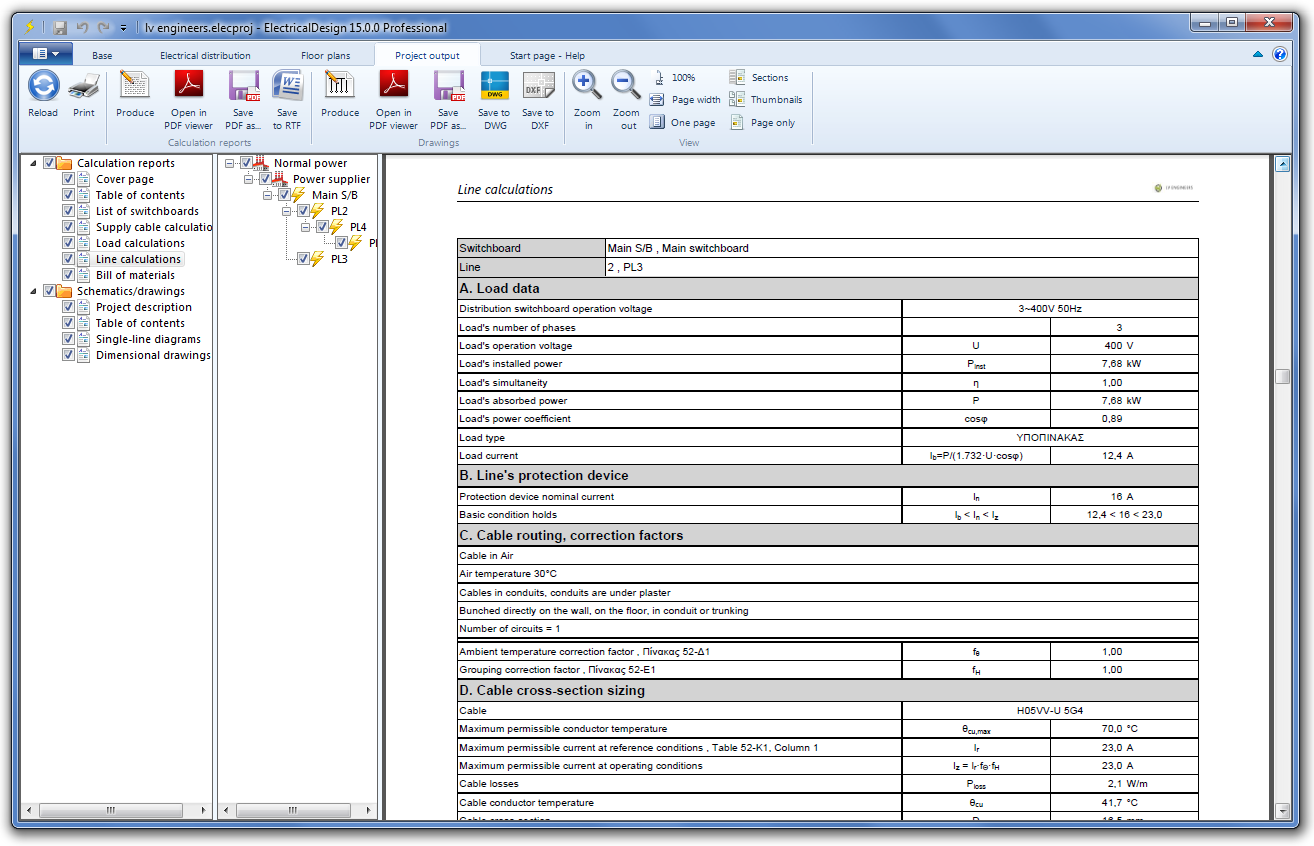1314x846 pixels.
Task: Click the Print icon
Action: (x=84, y=87)
